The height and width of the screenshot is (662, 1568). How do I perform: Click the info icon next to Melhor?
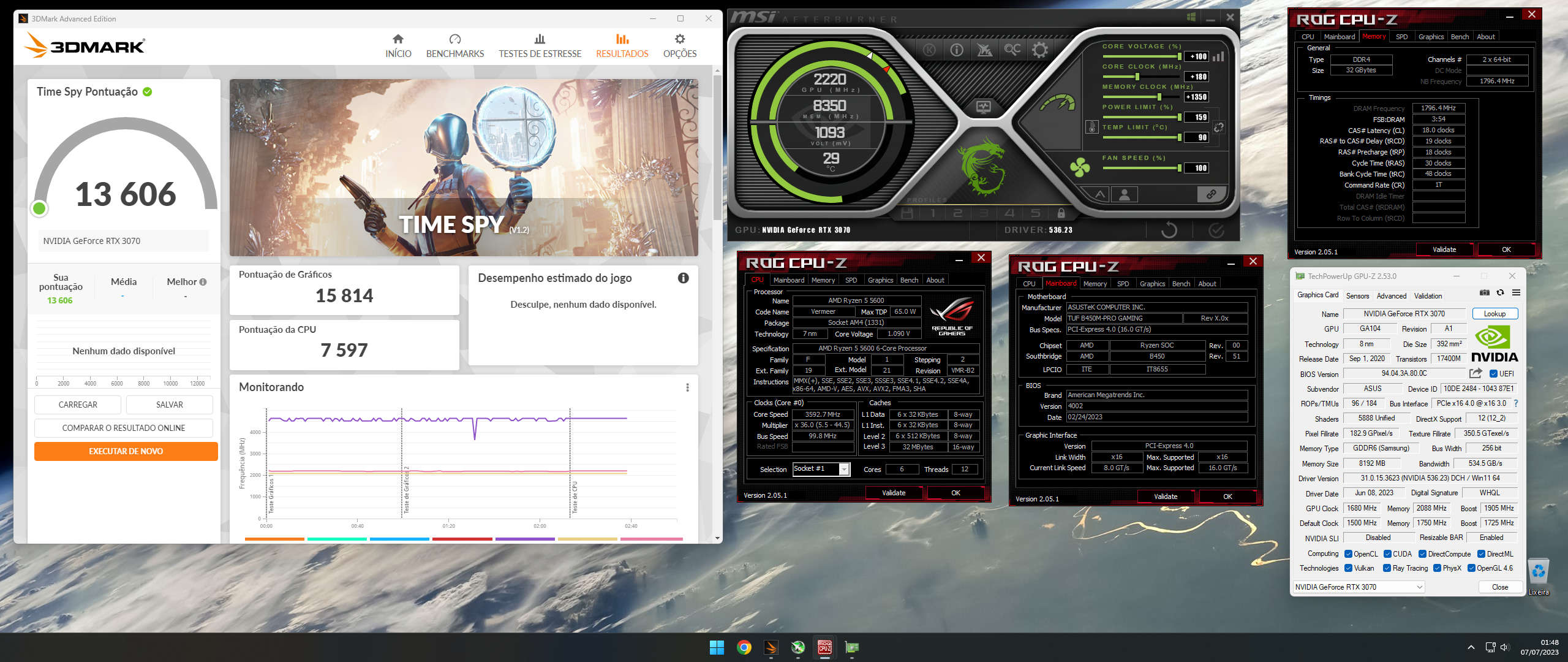click(203, 282)
